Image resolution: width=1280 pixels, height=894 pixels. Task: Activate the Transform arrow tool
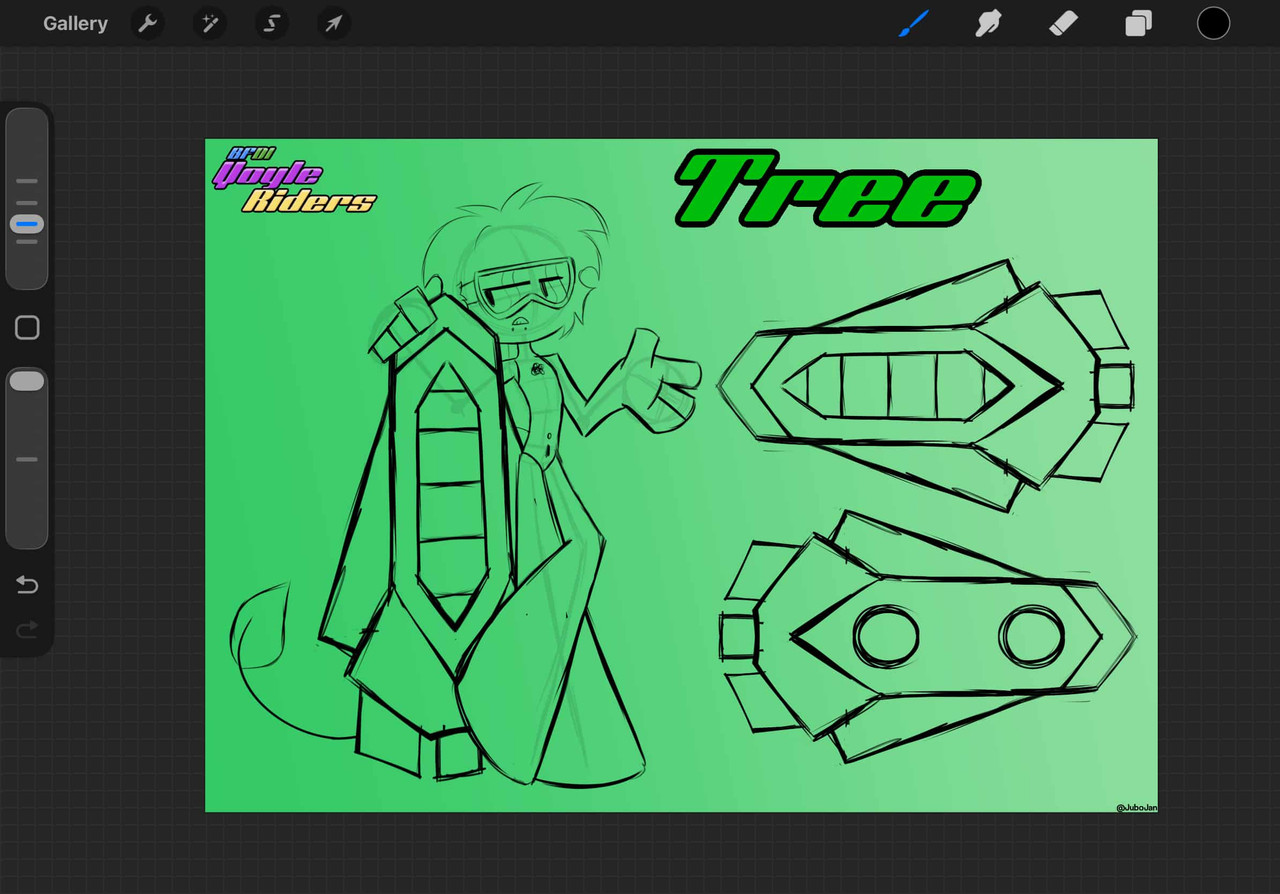point(334,23)
